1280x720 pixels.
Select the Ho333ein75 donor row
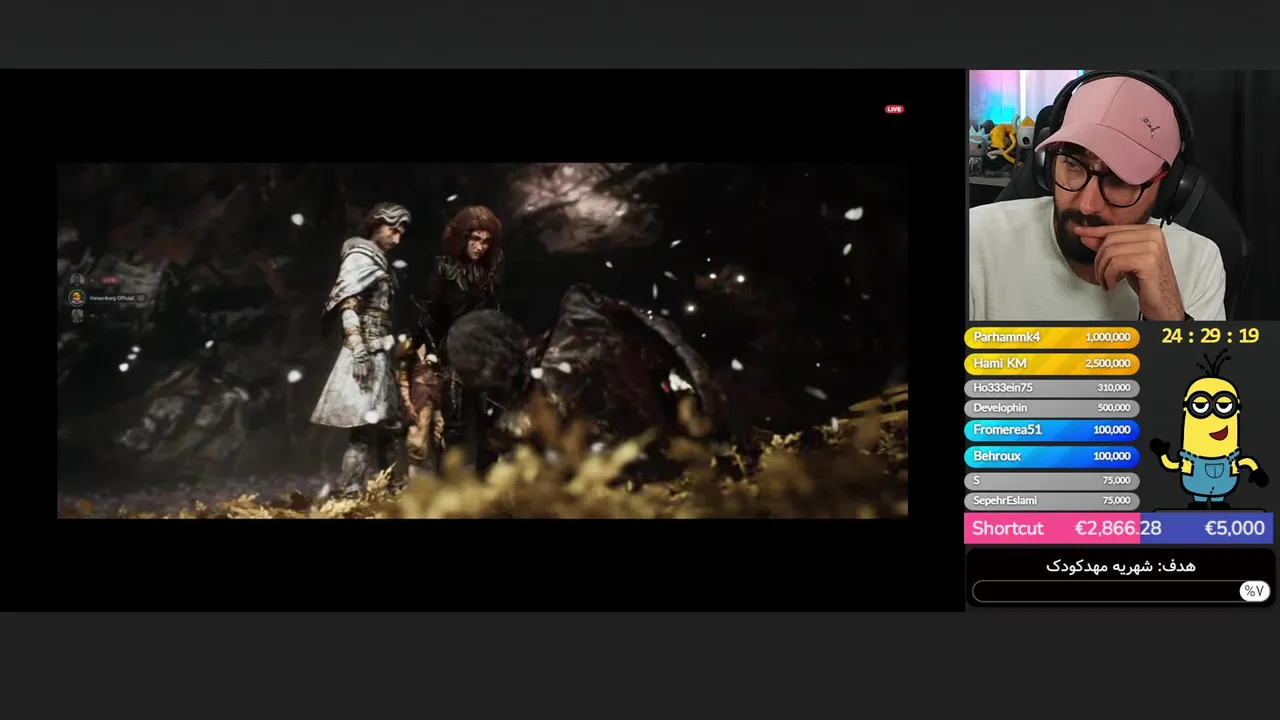coord(1051,387)
